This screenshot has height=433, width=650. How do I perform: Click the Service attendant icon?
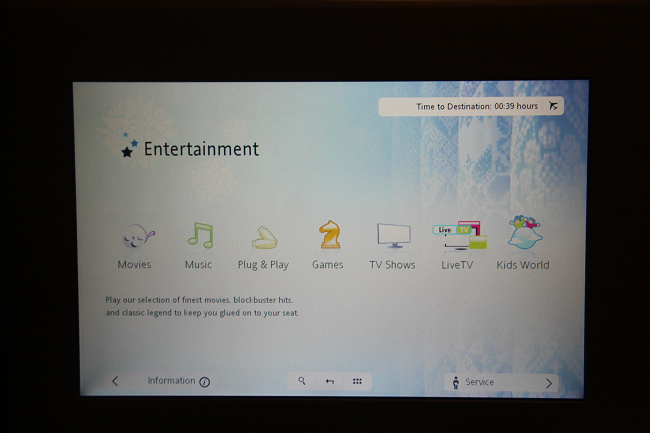click(x=456, y=382)
